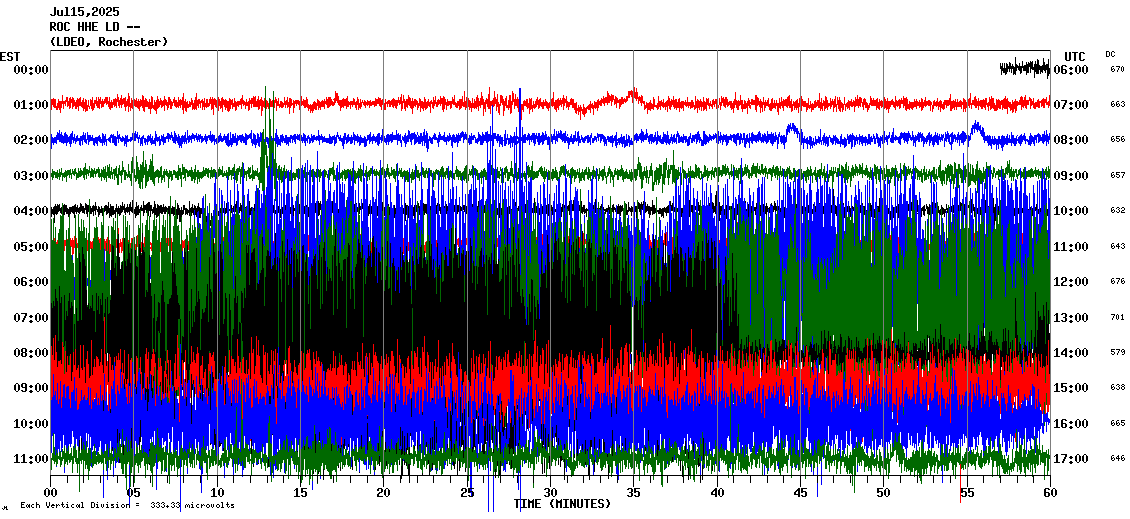Click the UTC timezone axis header
This screenshot has width=1130, height=519.
[x=1075, y=56]
